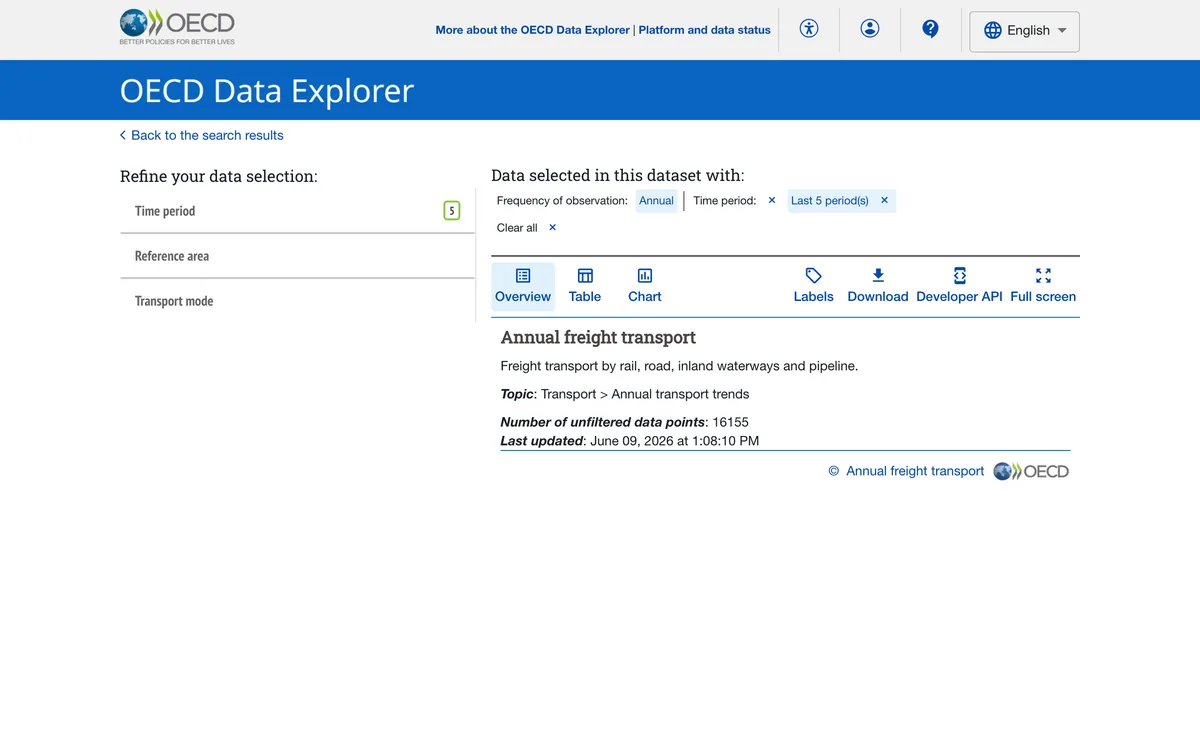This screenshot has height=750, width=1200.
Task: Click the Topic Transport trends text
Action: tap(625, 394)
